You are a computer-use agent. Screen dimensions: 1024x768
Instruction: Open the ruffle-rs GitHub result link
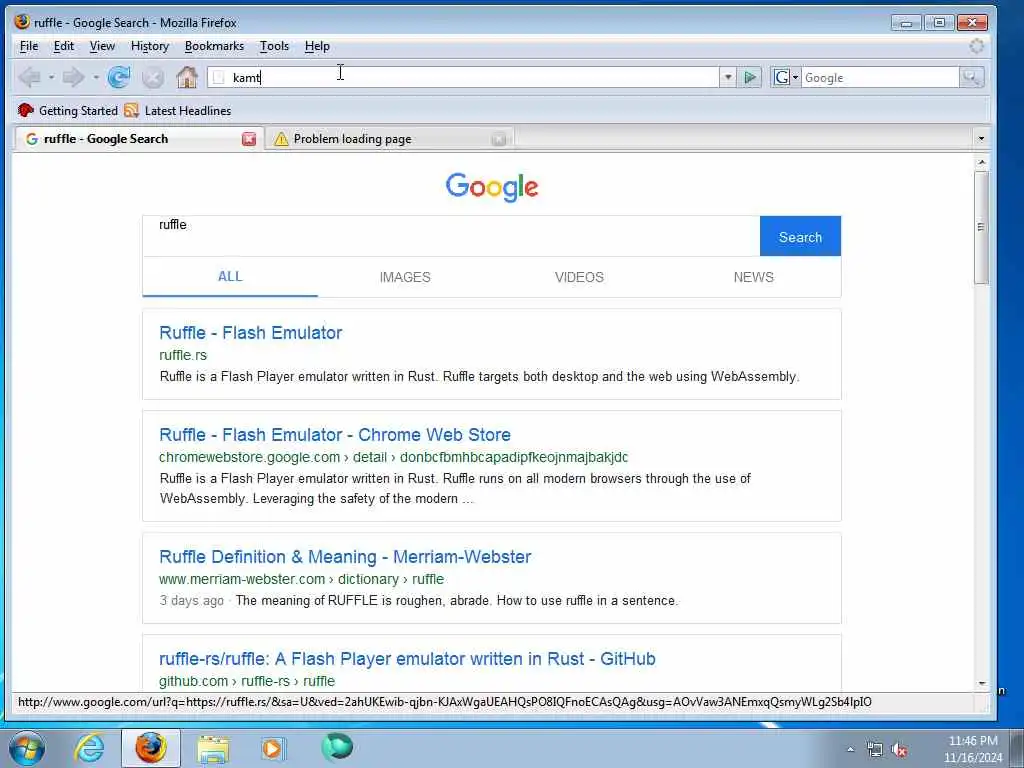(x=407, y=658)
